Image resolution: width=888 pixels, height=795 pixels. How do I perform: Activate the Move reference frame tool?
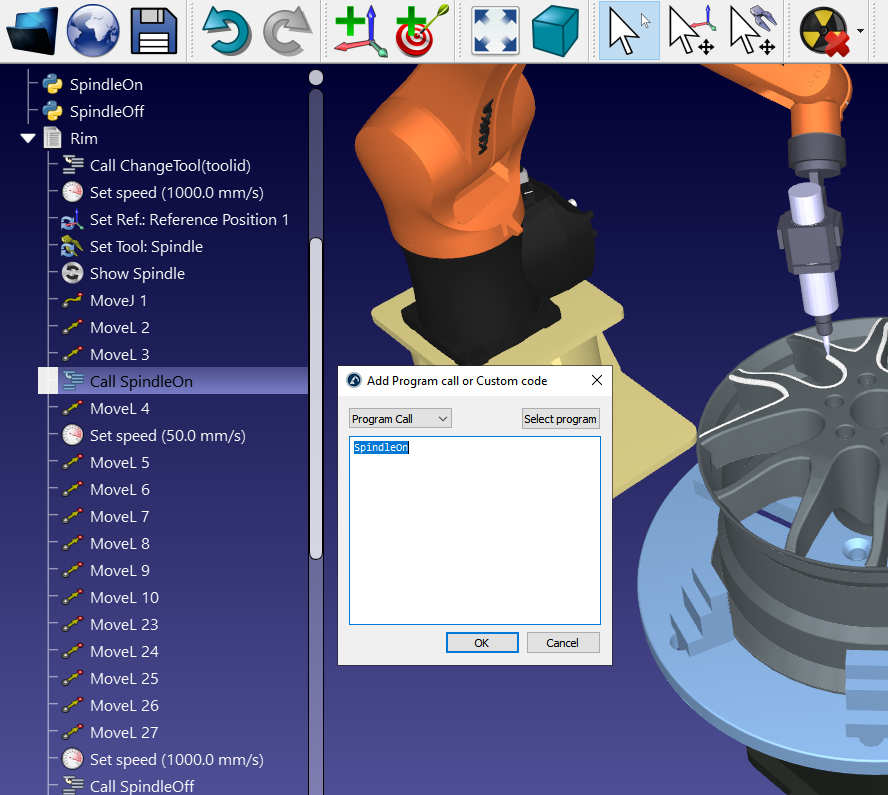click(x=692, y=30)
